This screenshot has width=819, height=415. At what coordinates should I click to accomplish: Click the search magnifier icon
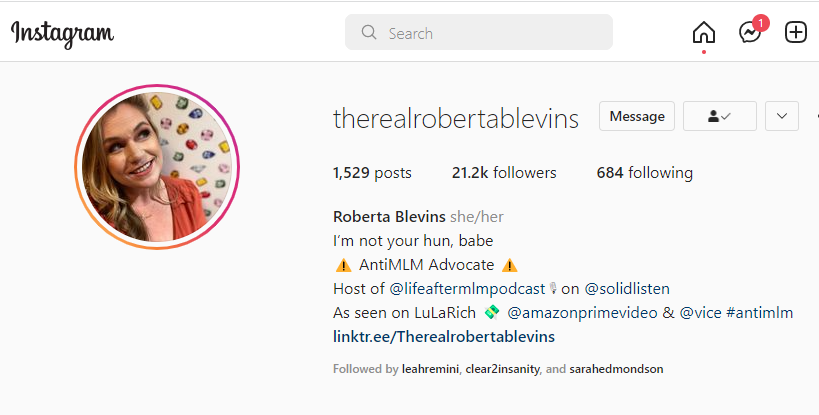(x=369, y=32)
